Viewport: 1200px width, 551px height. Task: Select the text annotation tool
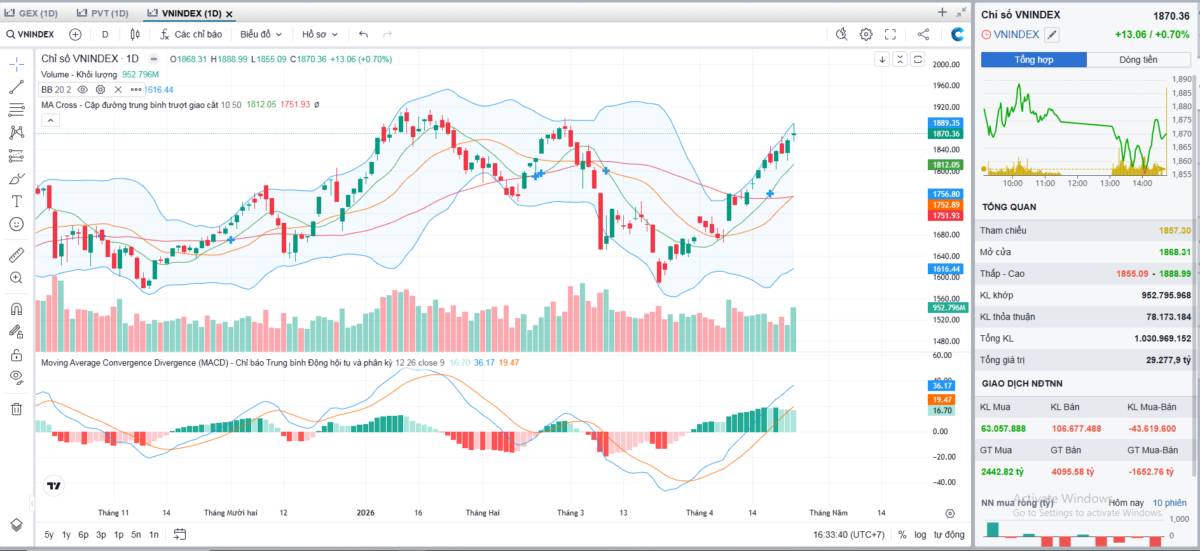pyautogui.click(x=16, y=201)
